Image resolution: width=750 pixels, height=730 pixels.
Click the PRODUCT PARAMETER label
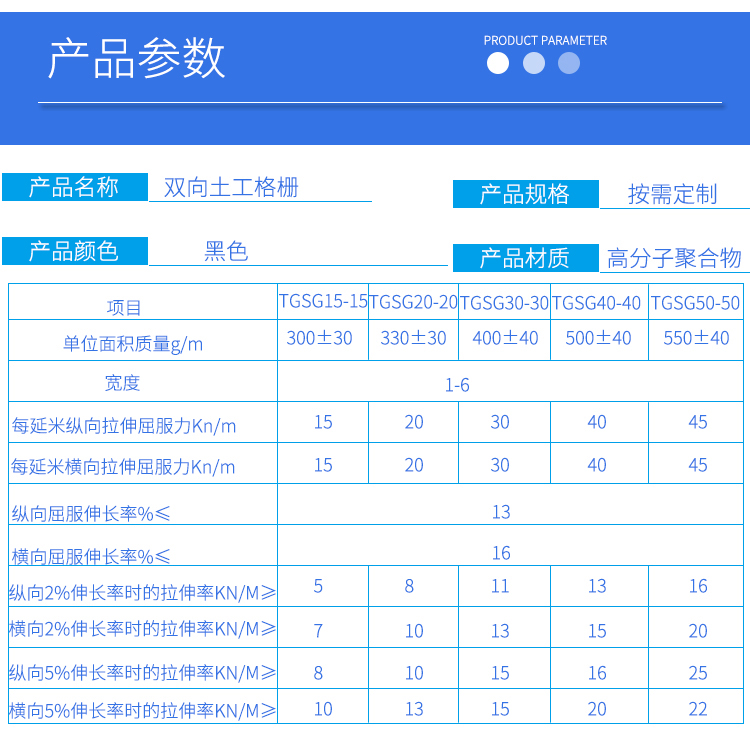[545, 41]
